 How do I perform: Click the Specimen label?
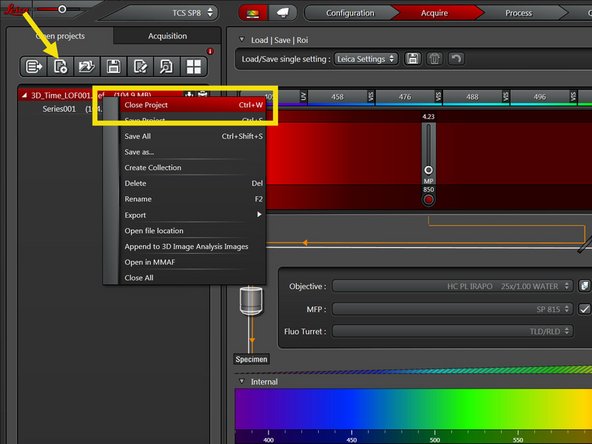coord(251,359)
